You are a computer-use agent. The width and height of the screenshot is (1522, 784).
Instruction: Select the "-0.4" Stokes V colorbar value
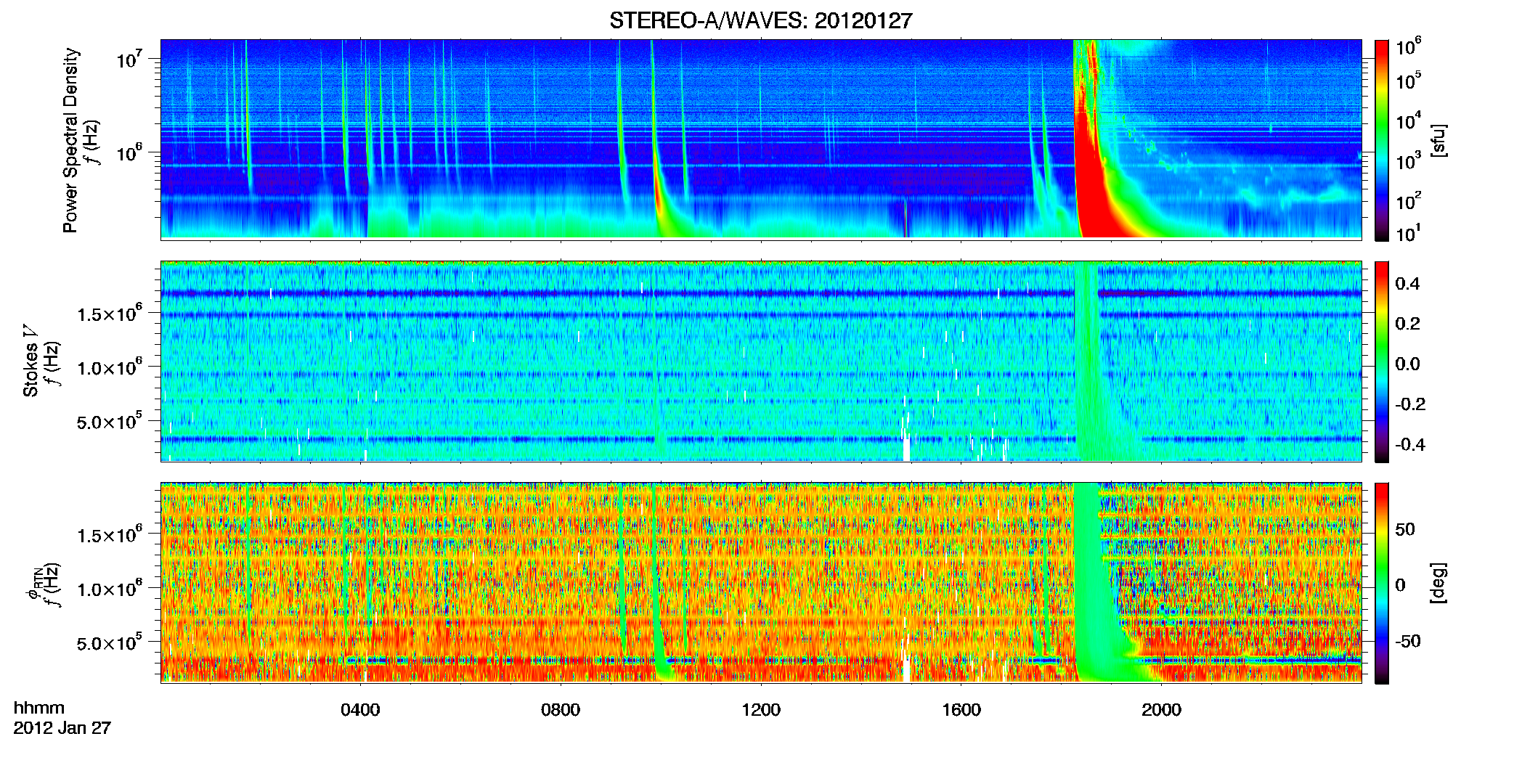1410,444
